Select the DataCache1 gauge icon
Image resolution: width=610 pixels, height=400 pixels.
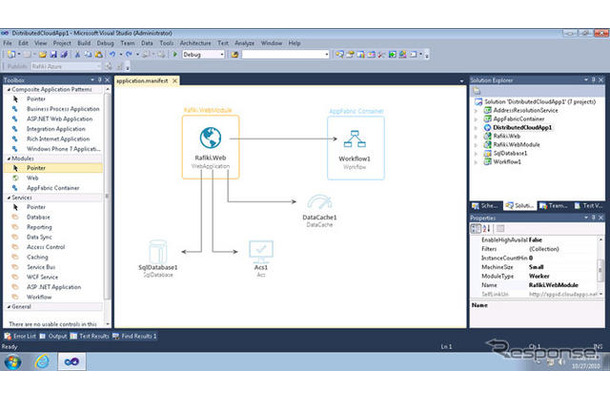pyautogui.click(x=319, y=202)
